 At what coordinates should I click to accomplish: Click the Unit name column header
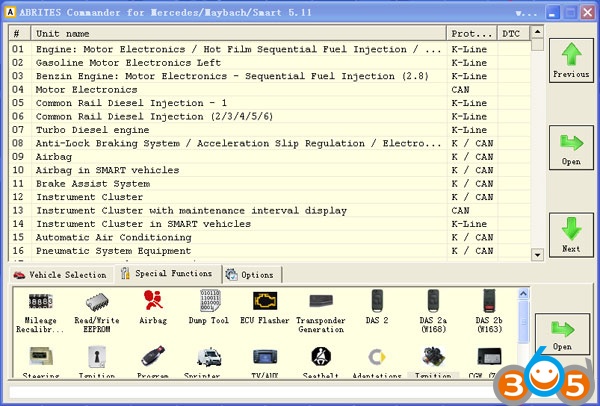click(238, 34)
